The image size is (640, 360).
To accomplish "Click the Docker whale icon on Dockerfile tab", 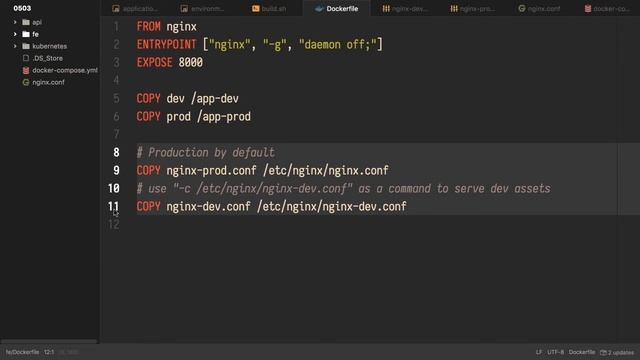I will 319,9.
